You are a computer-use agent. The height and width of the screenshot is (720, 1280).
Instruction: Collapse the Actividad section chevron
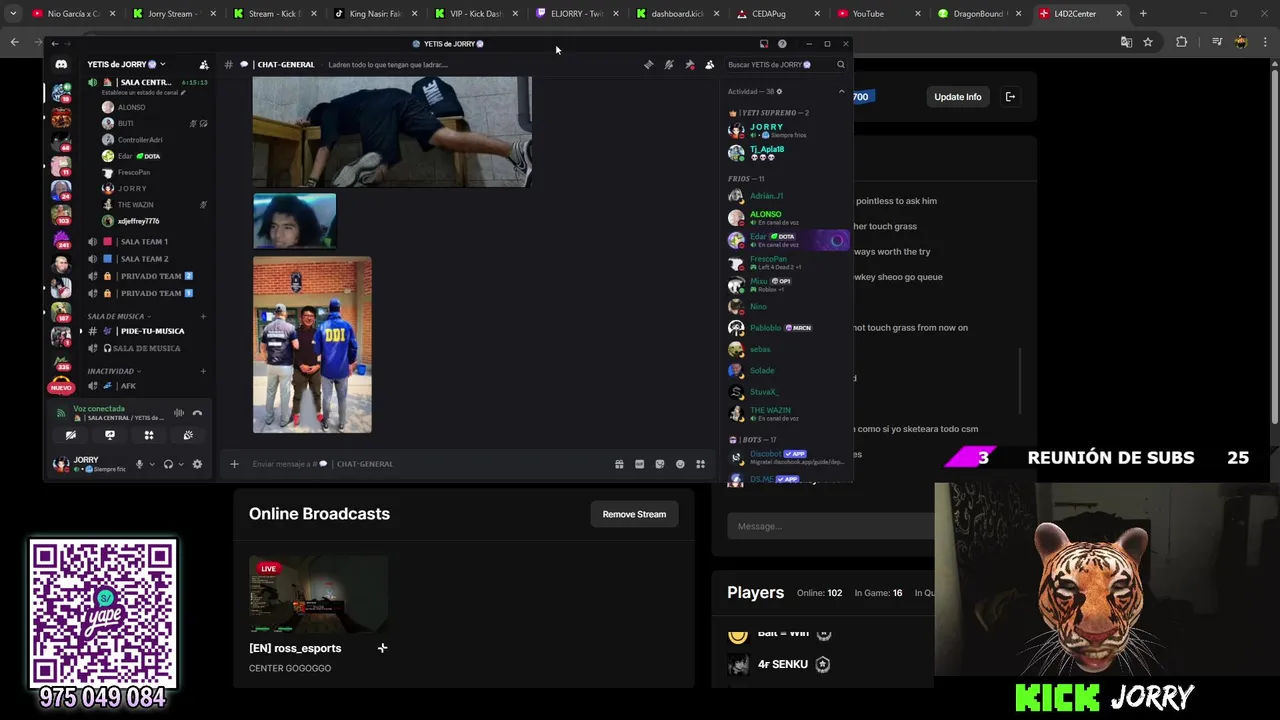point(841,91)
